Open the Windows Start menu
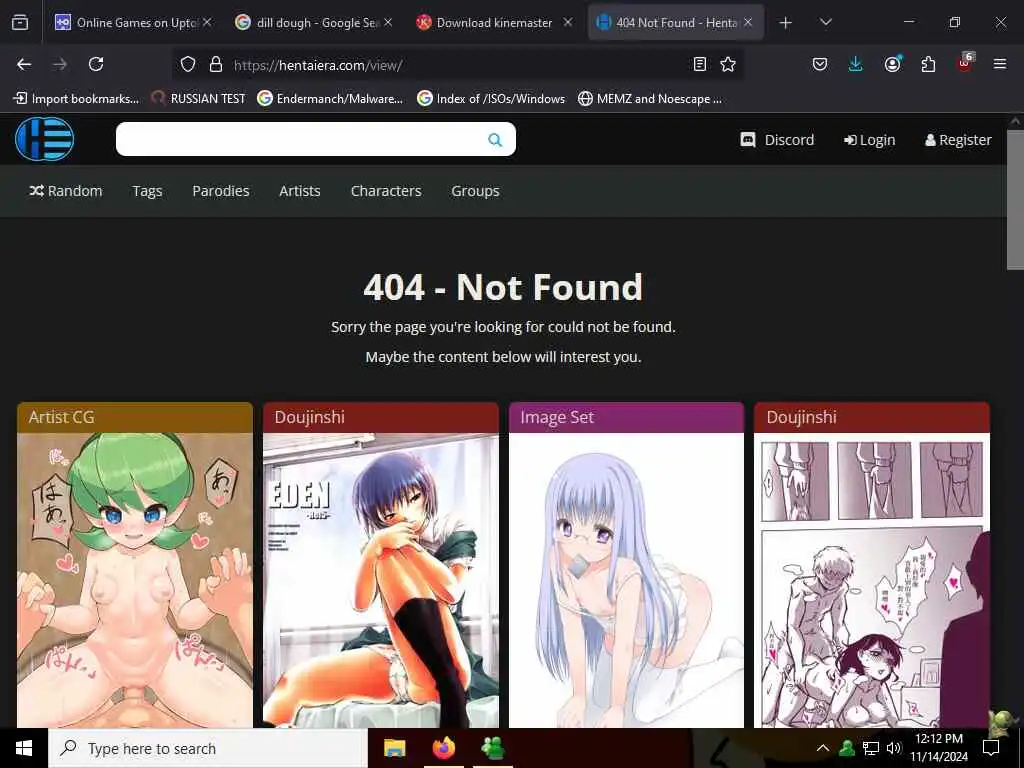 click(x=24, y=748)
